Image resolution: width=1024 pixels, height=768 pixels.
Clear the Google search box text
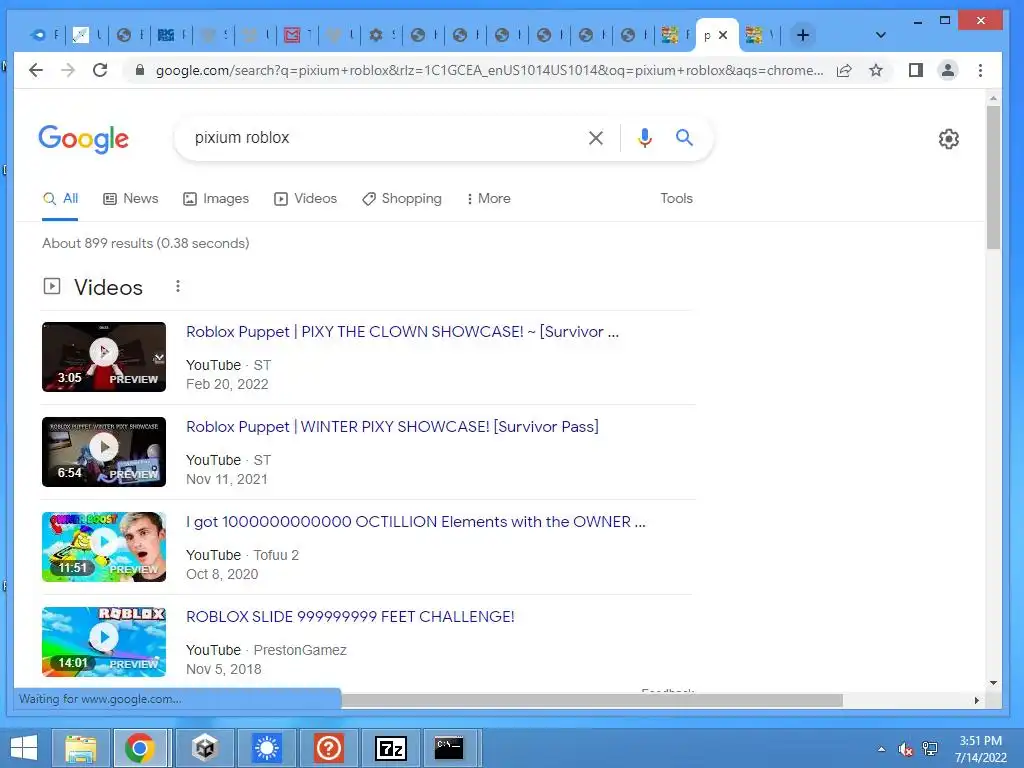[596, 138]
